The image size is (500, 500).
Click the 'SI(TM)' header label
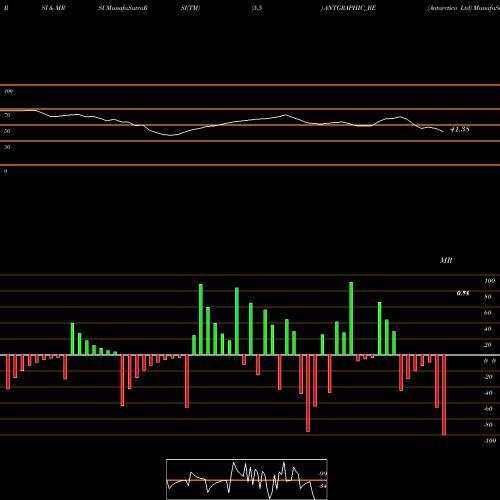click(x=190, y=8)
